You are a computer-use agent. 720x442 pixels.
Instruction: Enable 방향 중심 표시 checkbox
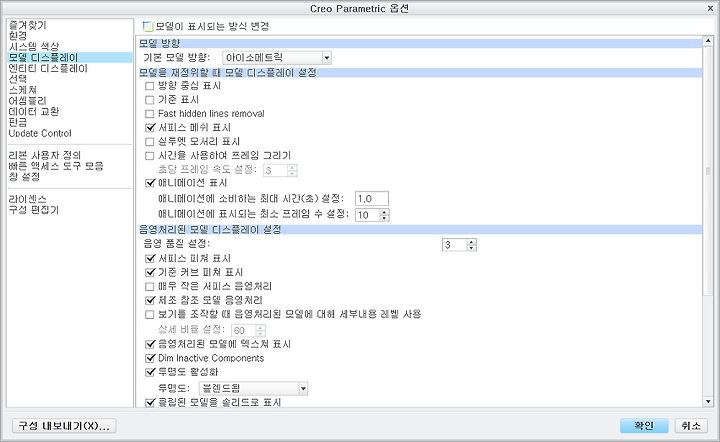(x=149, y=86)
